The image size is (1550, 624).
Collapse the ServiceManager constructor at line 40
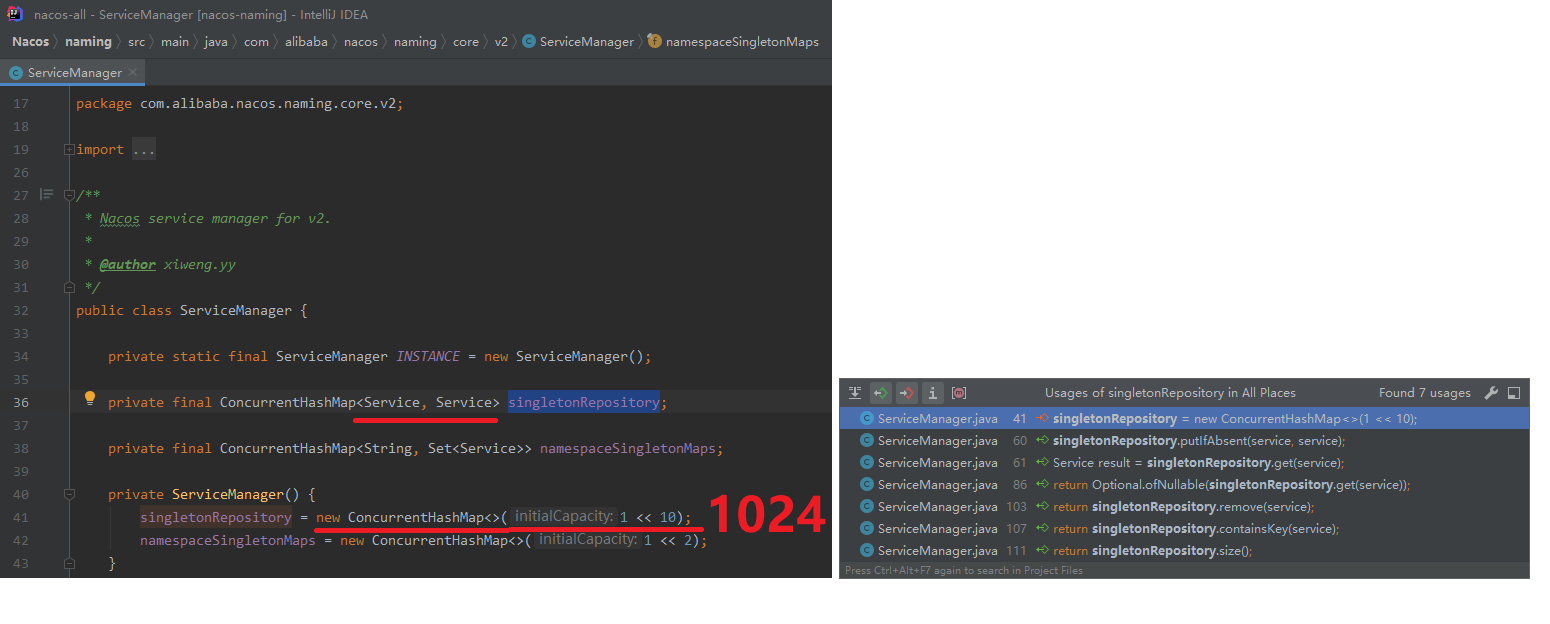point(69,494)
